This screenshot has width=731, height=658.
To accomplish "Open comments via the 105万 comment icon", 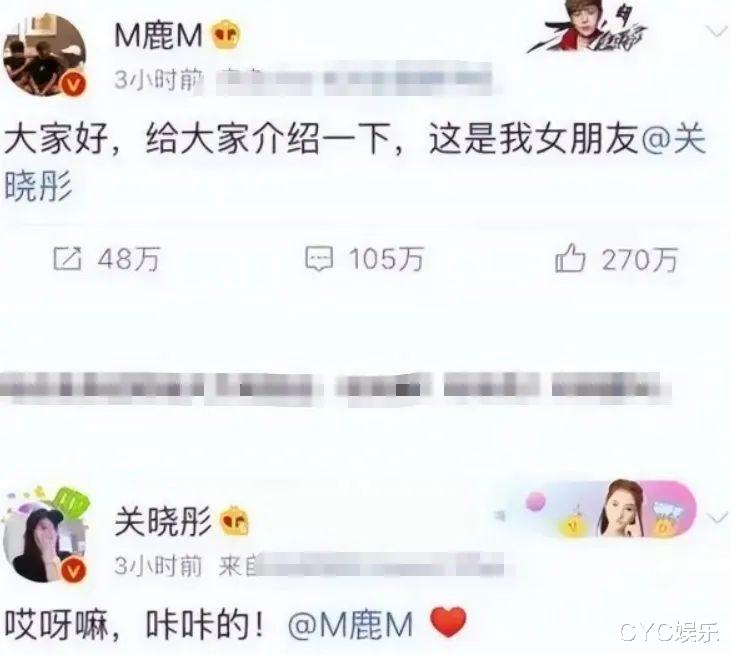I will click(319, 259).
